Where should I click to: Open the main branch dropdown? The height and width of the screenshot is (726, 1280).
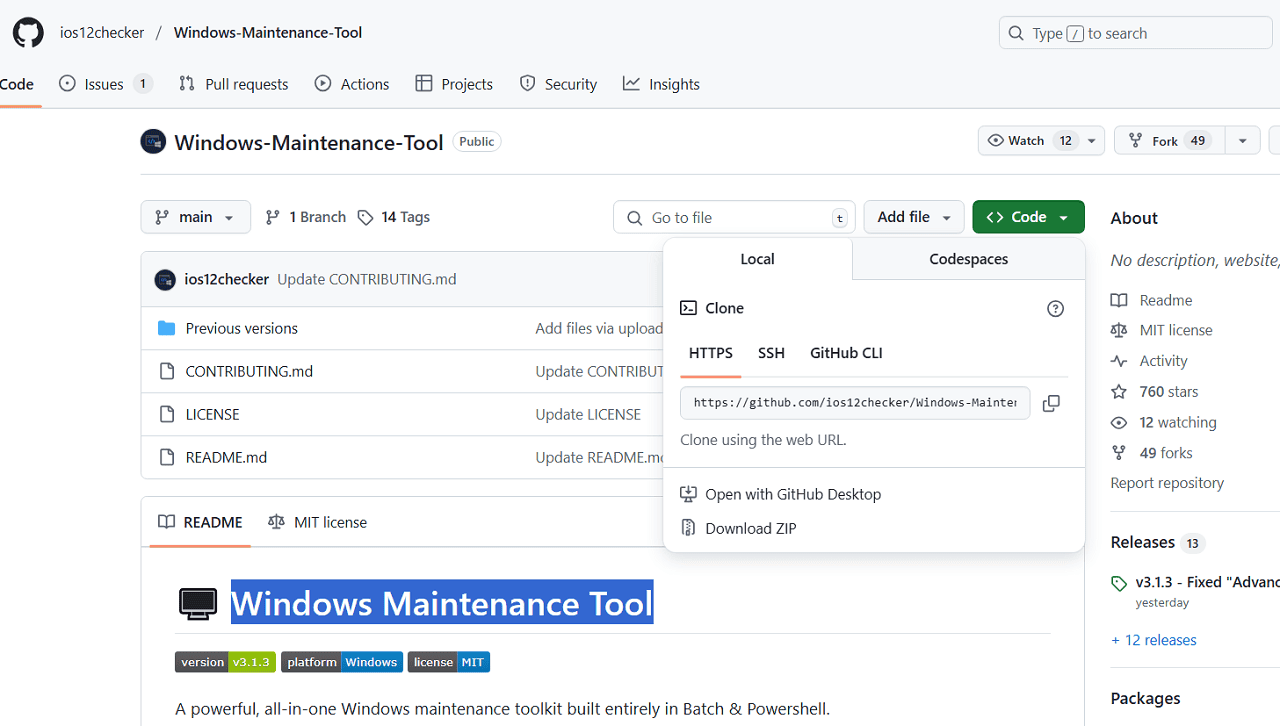(x=195, y=217)
